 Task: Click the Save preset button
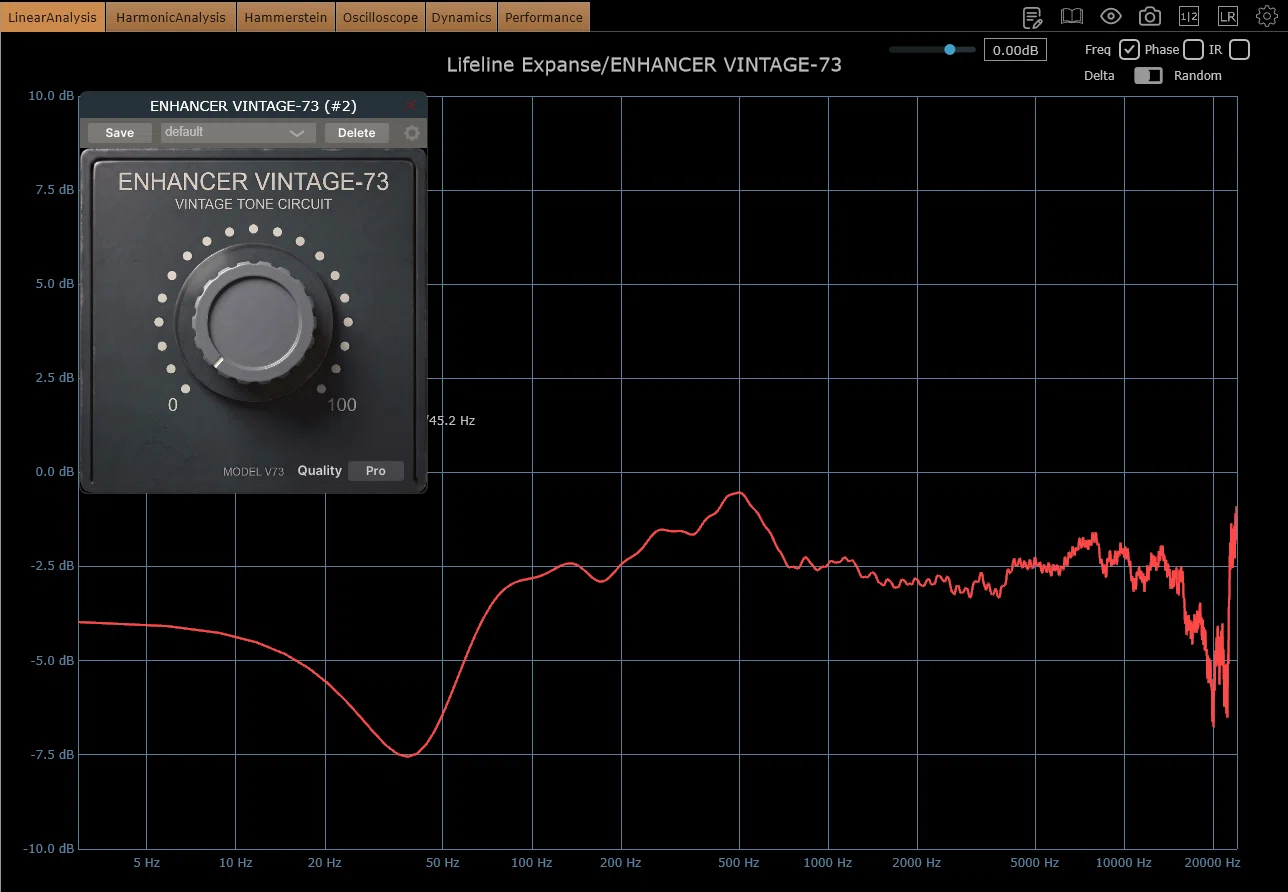click(119, 133)
